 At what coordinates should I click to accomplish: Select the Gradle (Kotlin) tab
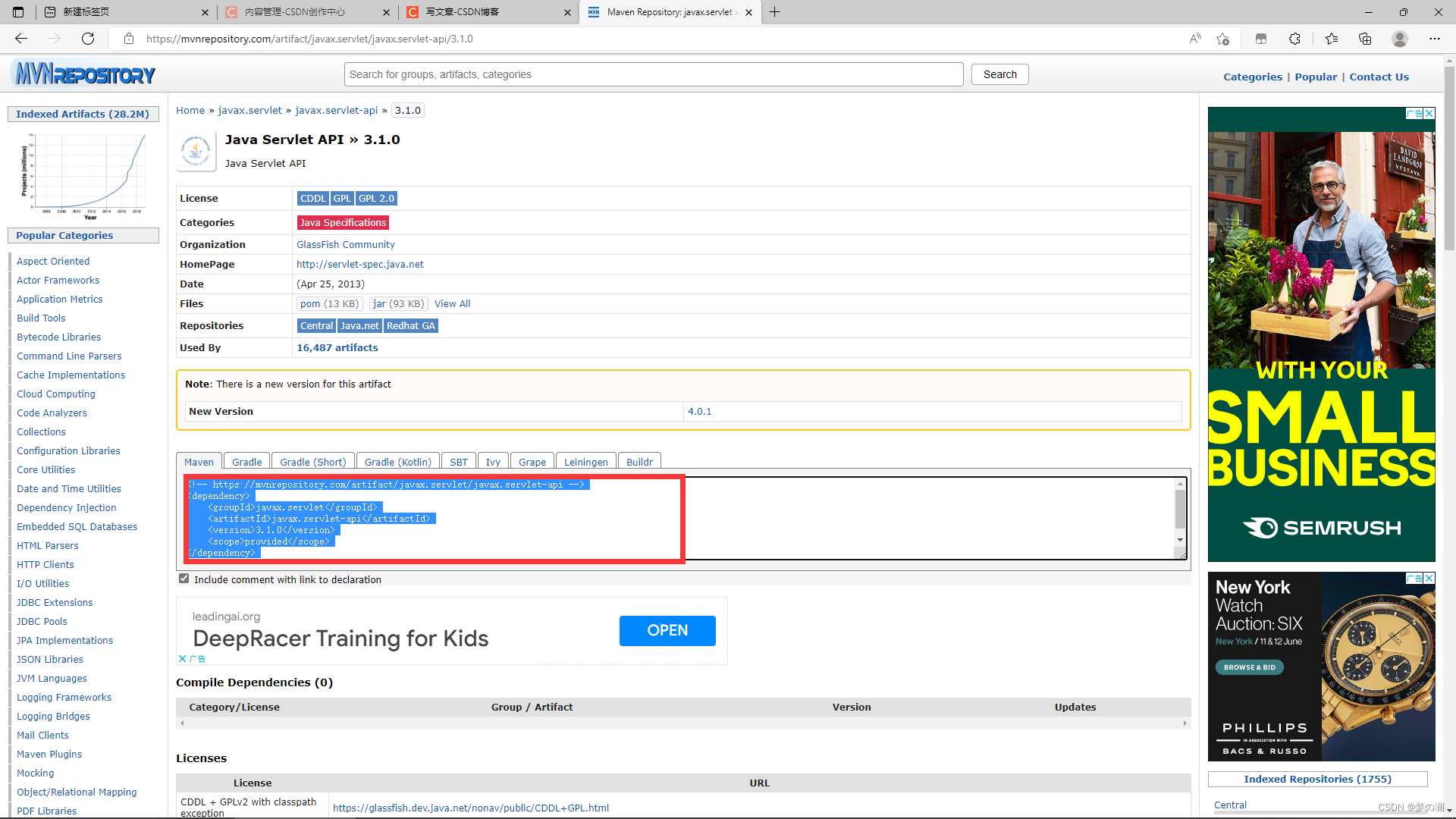pyautogui.click(x=397, y=462)
